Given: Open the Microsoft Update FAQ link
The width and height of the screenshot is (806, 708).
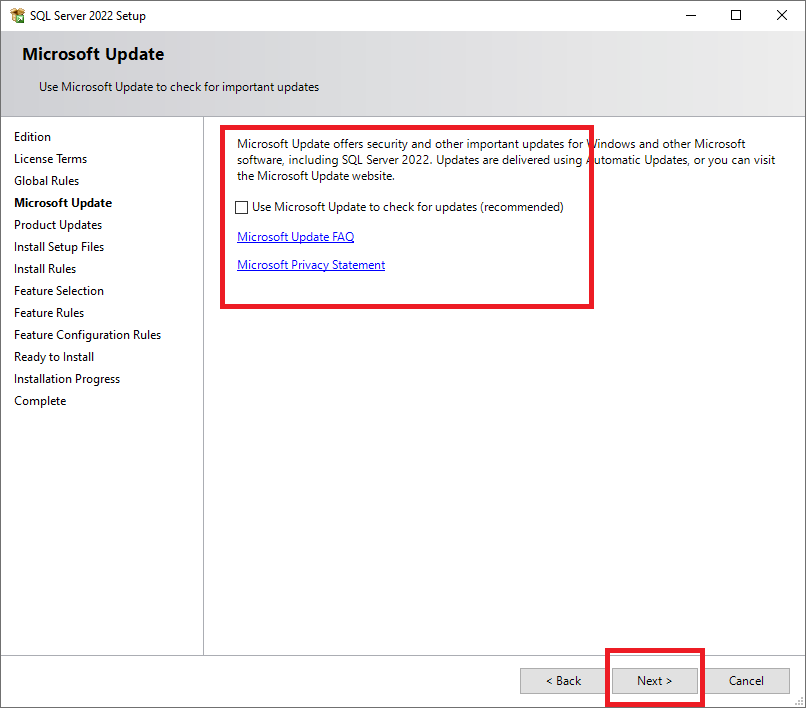Looking at the screenshot, I should pos(295,237).
